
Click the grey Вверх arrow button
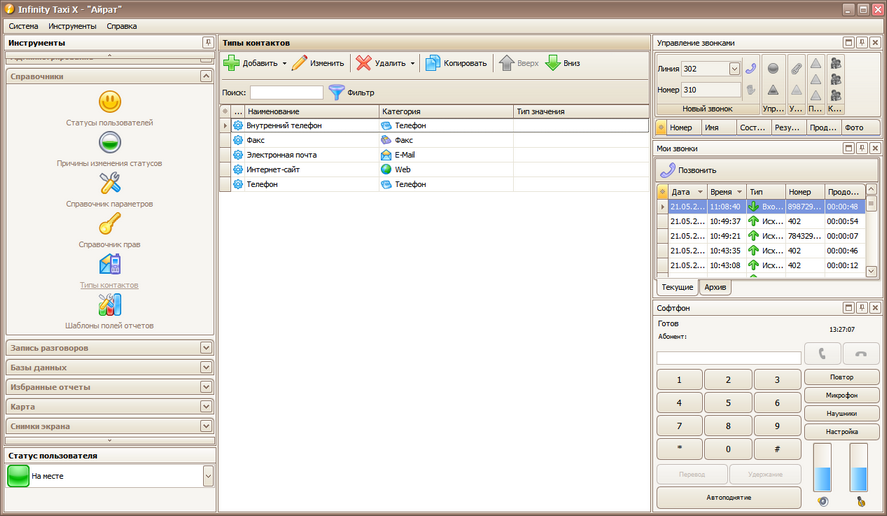click(519, 63)
